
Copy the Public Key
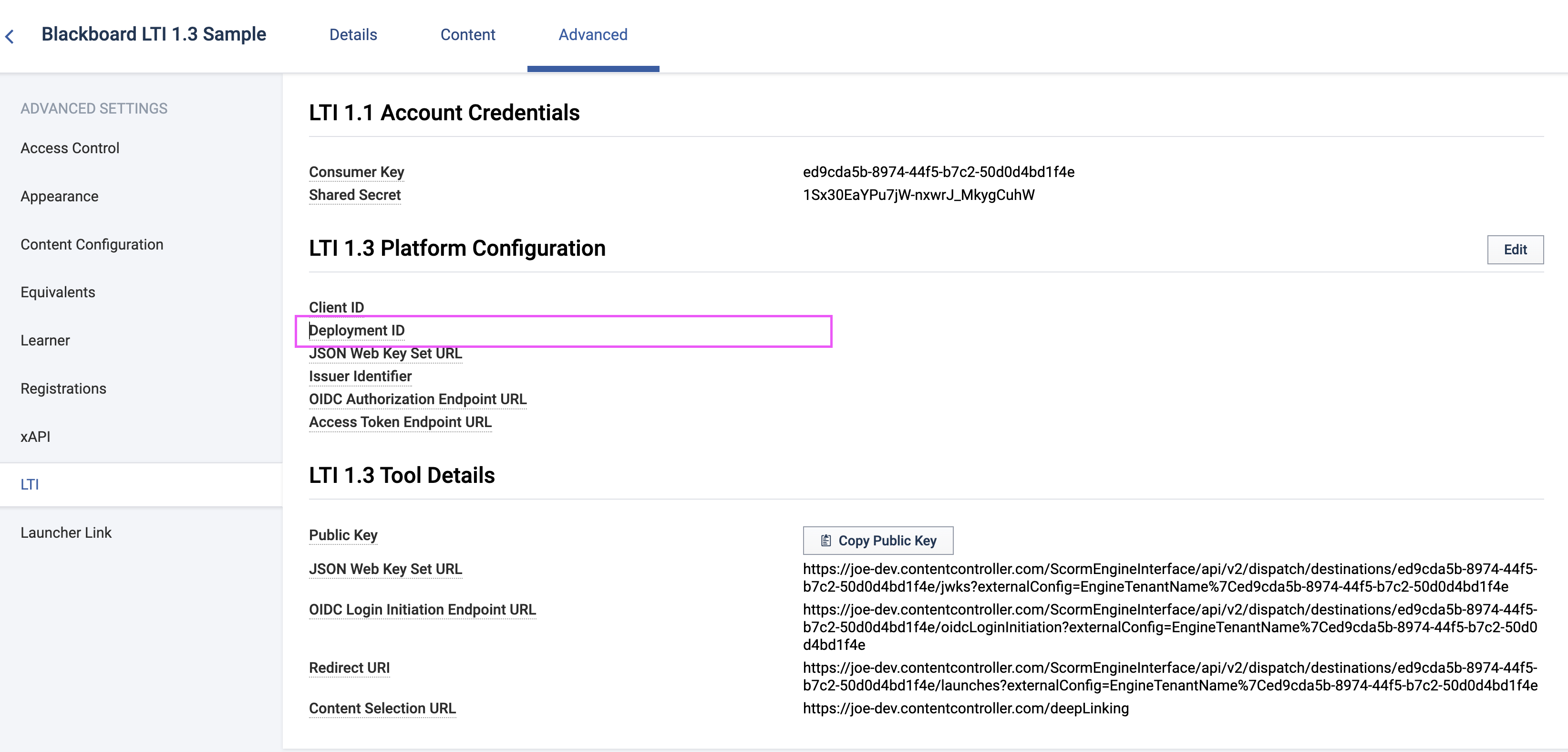point(878,541)
